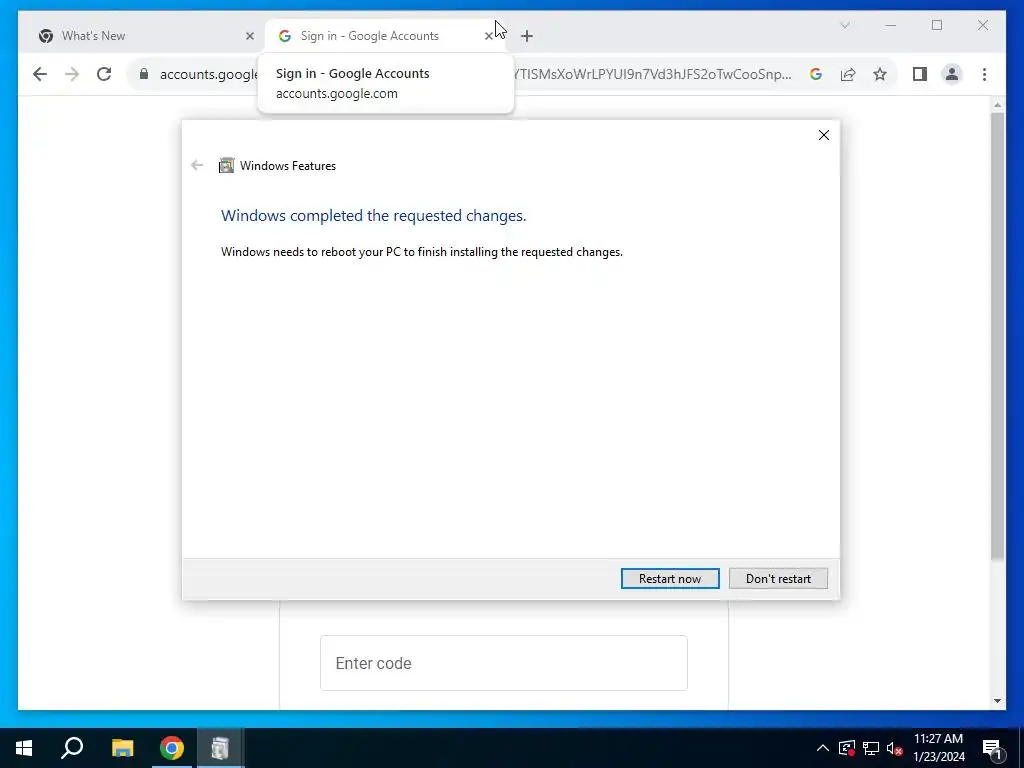The image size is (1024, 768).
Task: Open the tab search dropdown arrow
Action: tap(844, 25)
